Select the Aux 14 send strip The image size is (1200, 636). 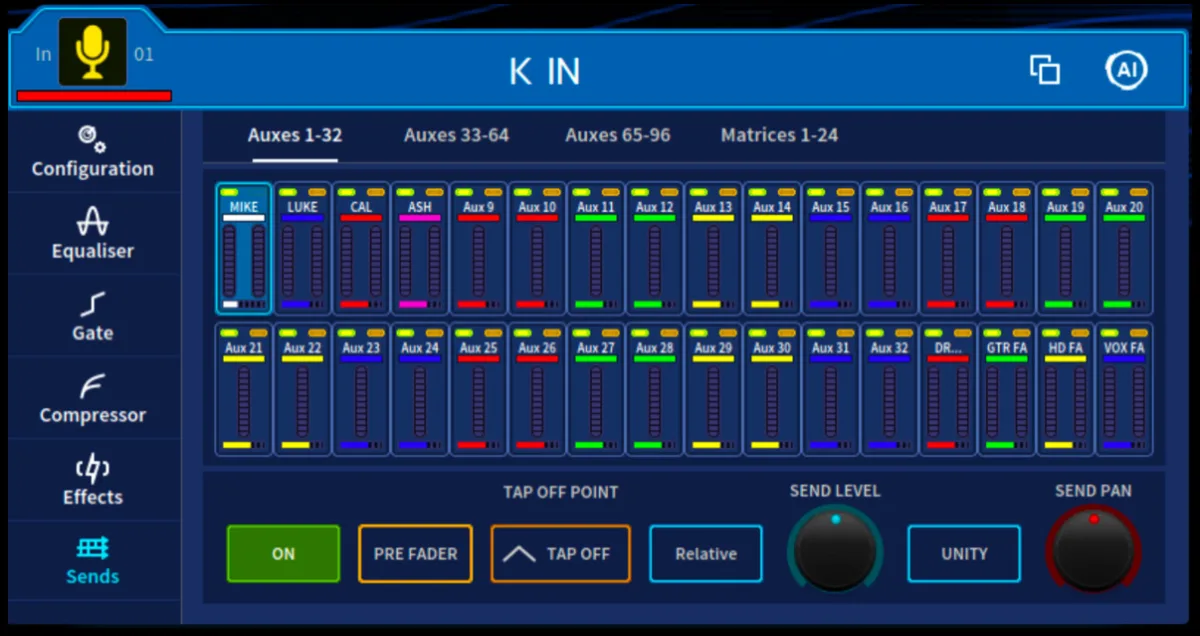point(772,249)
